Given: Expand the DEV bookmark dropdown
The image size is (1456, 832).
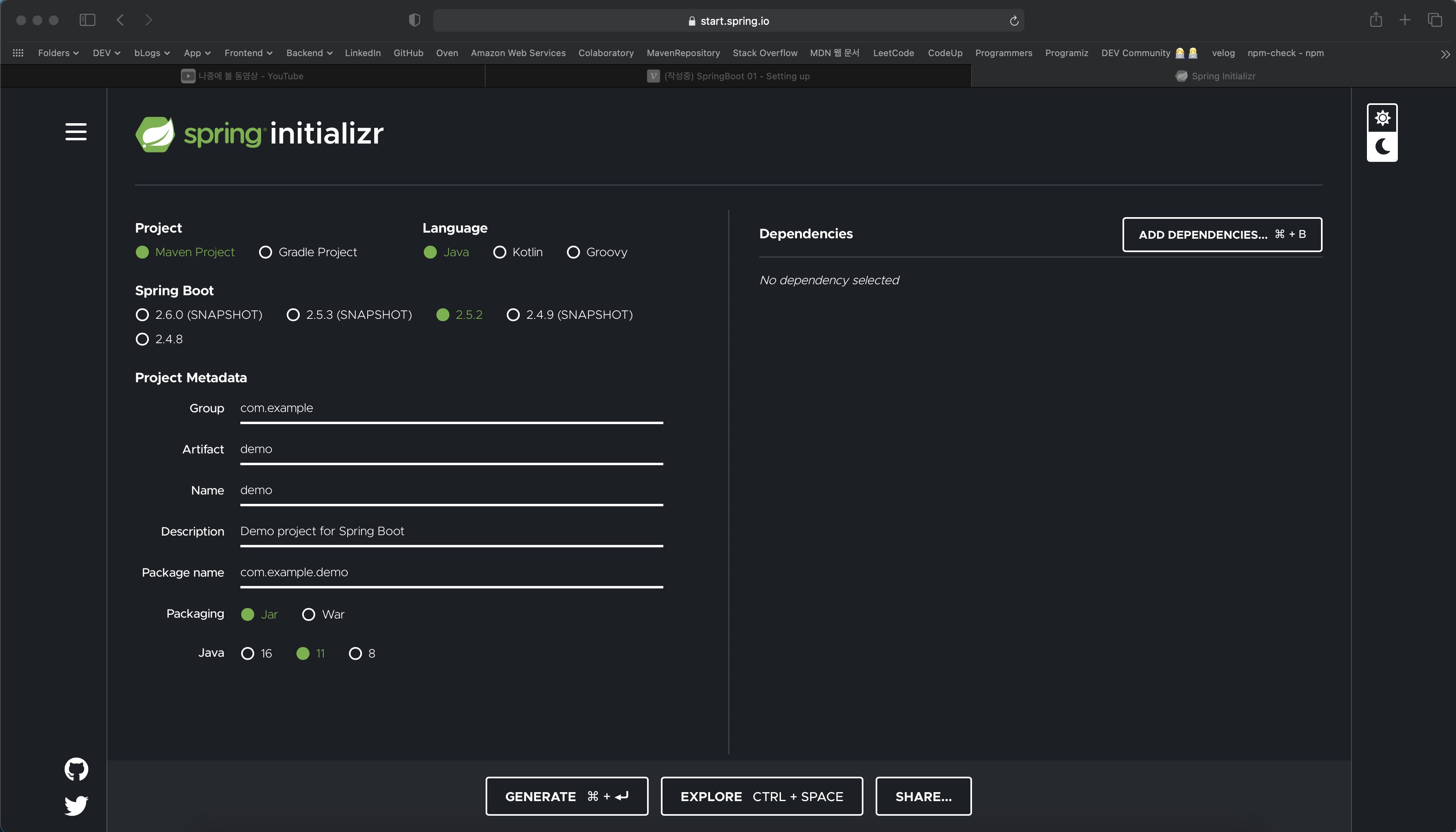Looking at the screenshot, I should (106, 52).
